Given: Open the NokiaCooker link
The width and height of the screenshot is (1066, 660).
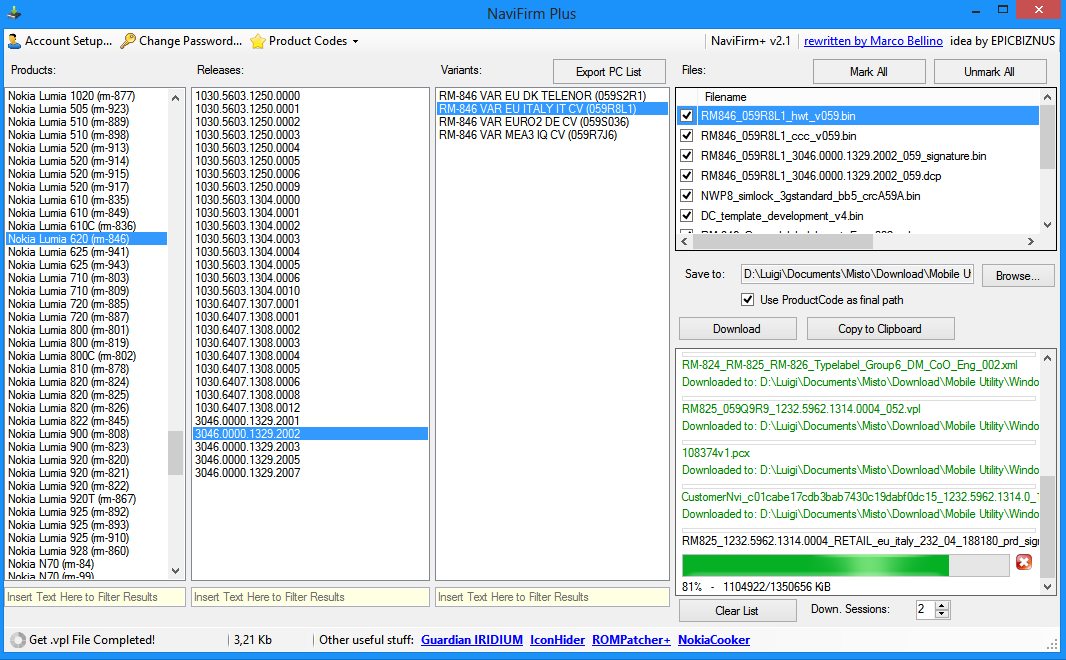Looking at the screenshot, I should pos(714,640).
